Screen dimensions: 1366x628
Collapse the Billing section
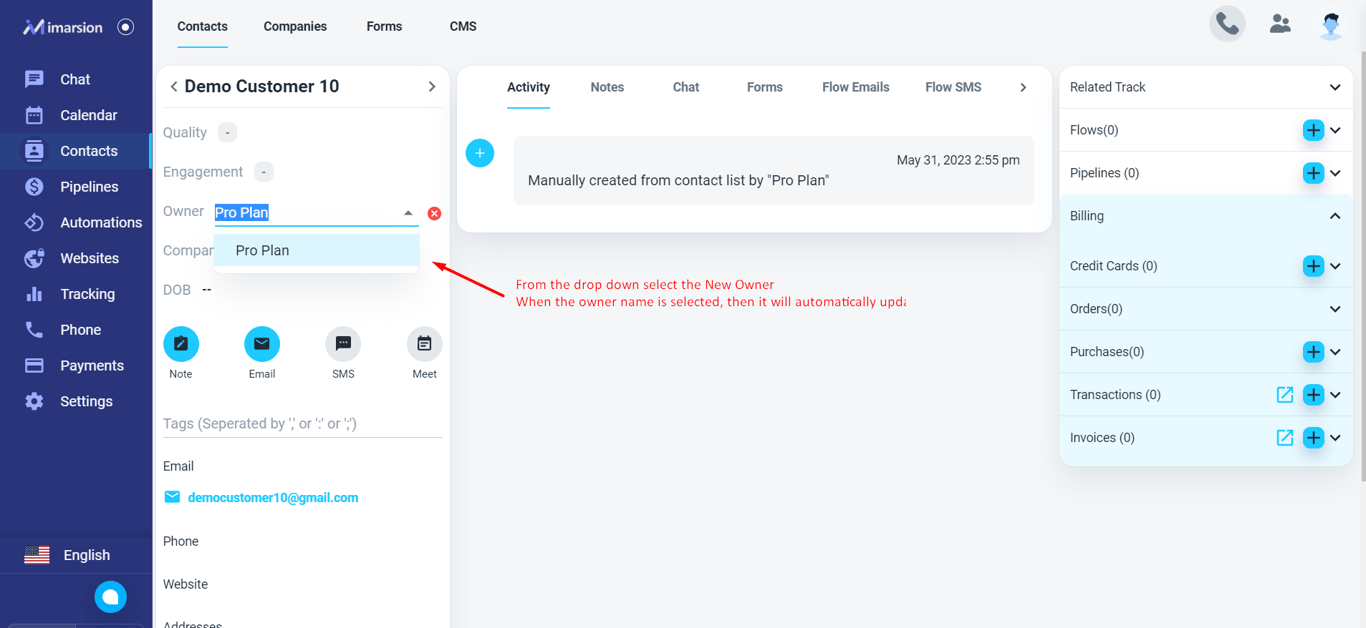(1335, 216)
